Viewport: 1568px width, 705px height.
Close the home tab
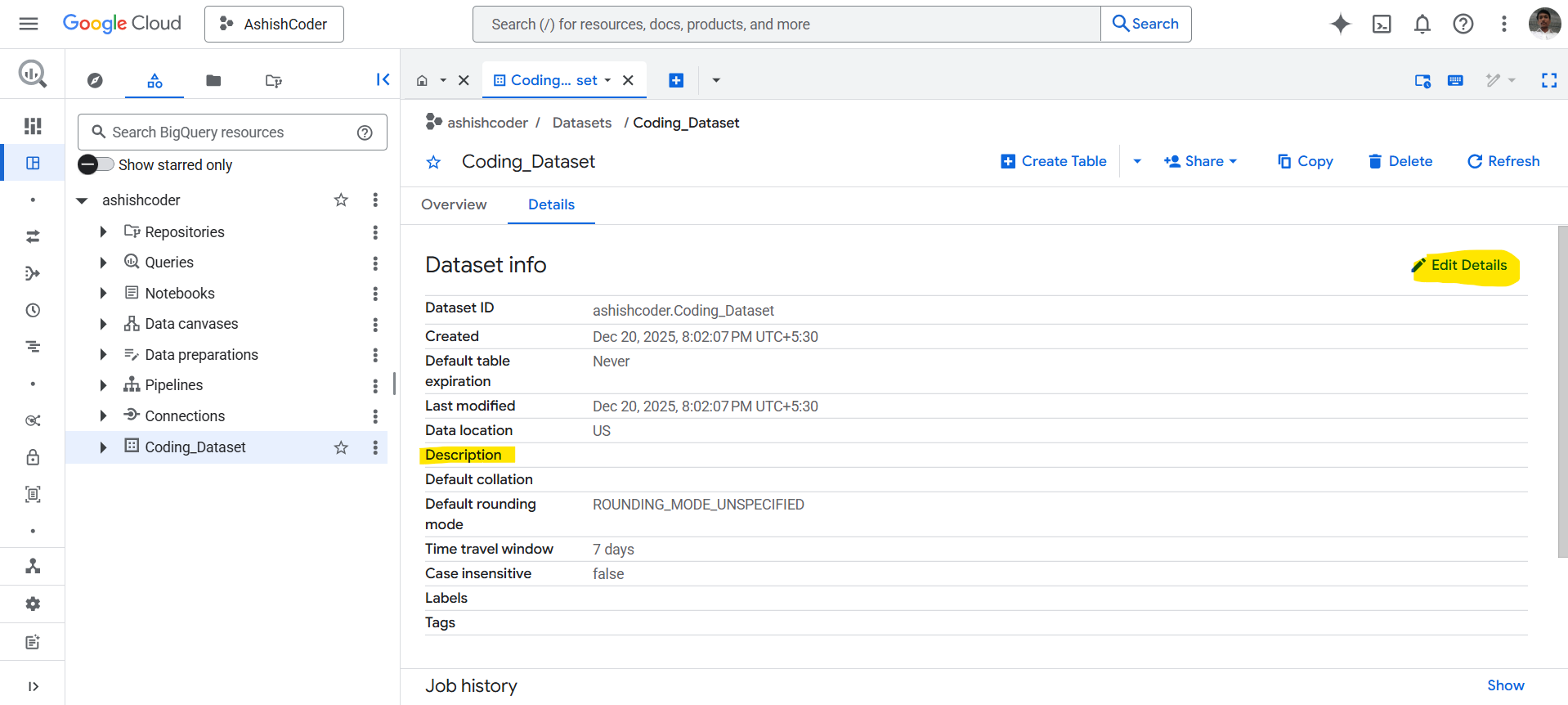coord(464,80)
